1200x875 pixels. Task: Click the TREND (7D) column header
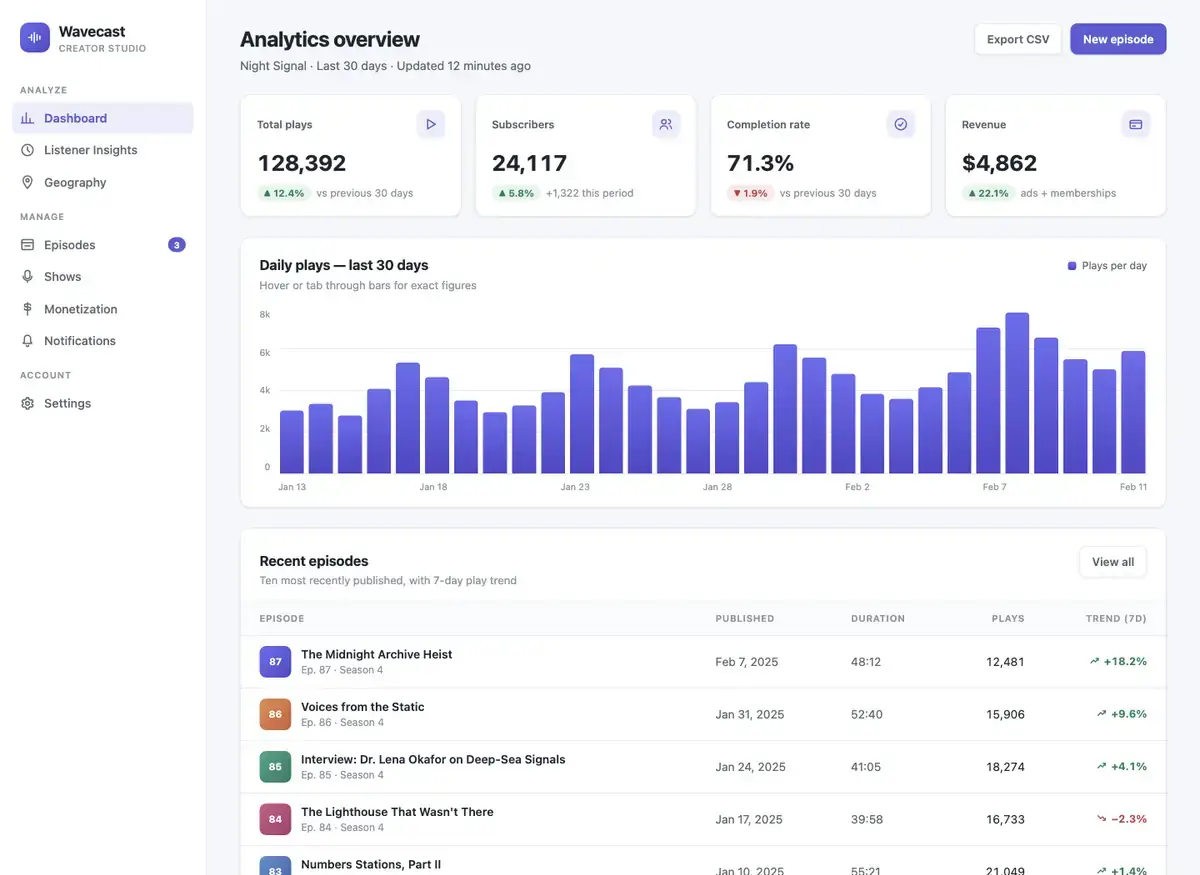click(1116, 619)
